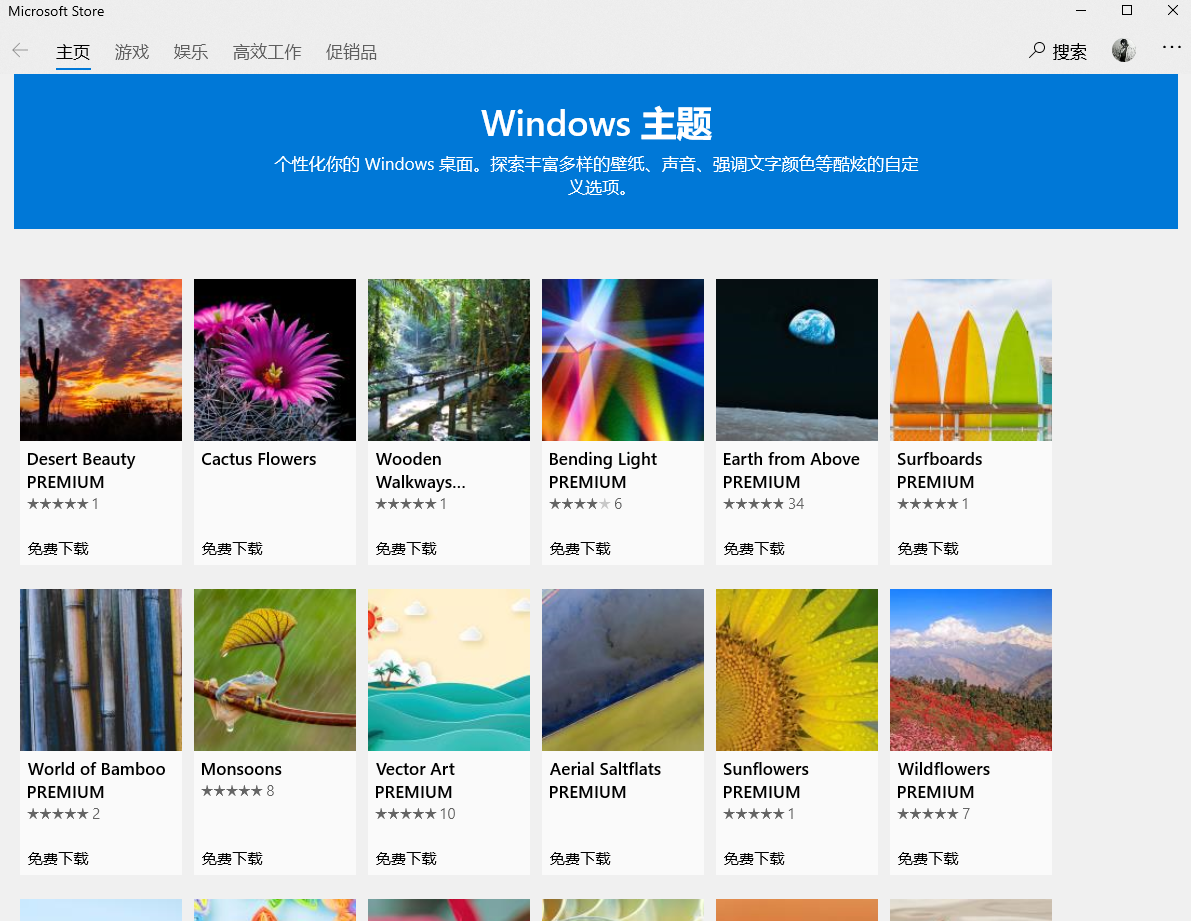Open the user account avatar

(1123, 51)
